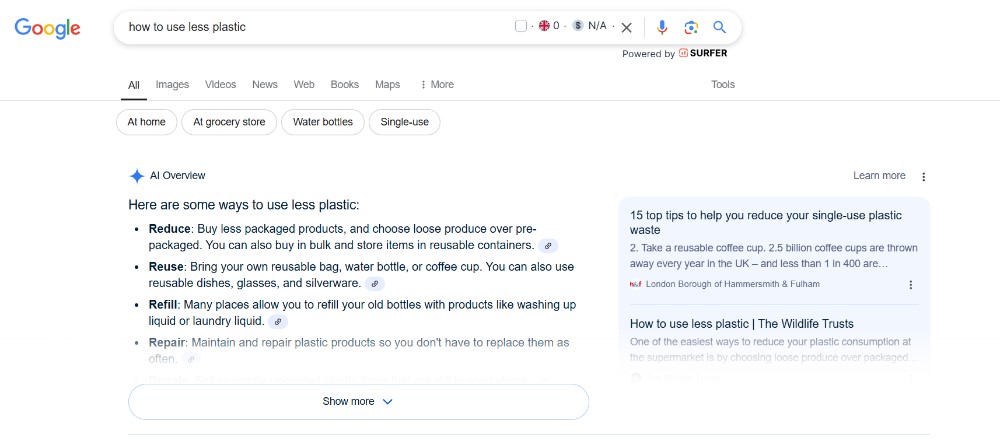Screen dimensions: 1000x448
Task: Tick the Surfer checkbox in search bar
Action: 521,26
